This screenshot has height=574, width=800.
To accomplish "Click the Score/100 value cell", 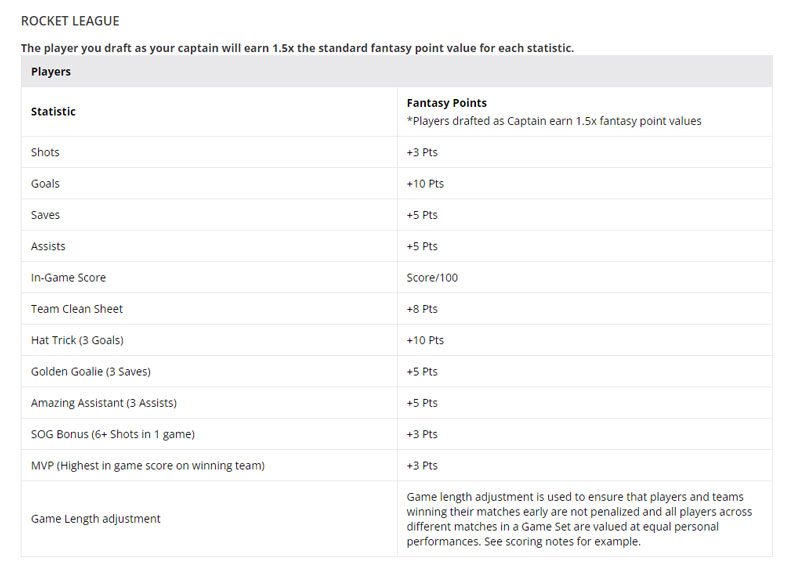I will click(432, 278).
